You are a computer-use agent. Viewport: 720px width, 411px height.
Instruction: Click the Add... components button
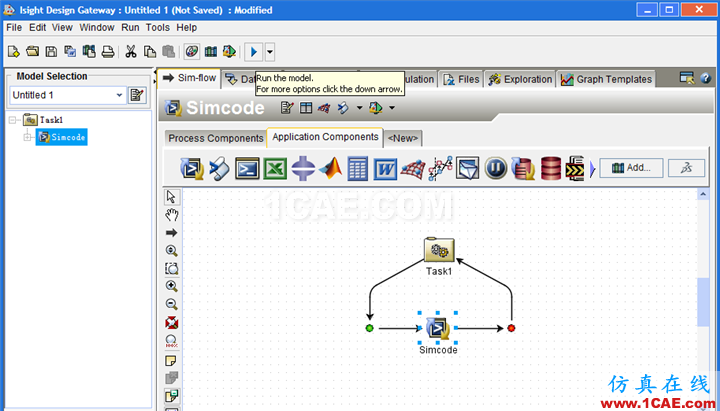pos(631,168)
